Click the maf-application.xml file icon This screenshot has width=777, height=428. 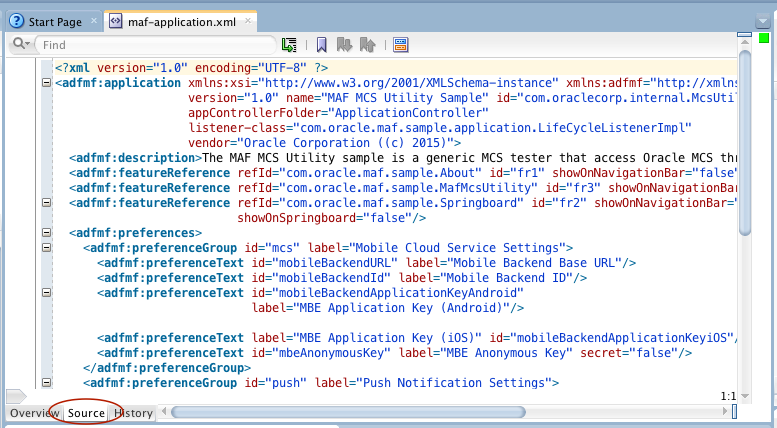click(115, 21)
